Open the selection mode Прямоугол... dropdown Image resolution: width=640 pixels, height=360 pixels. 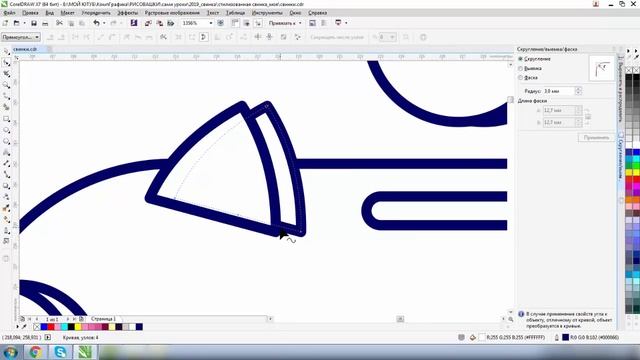click(x=21, y=37)
